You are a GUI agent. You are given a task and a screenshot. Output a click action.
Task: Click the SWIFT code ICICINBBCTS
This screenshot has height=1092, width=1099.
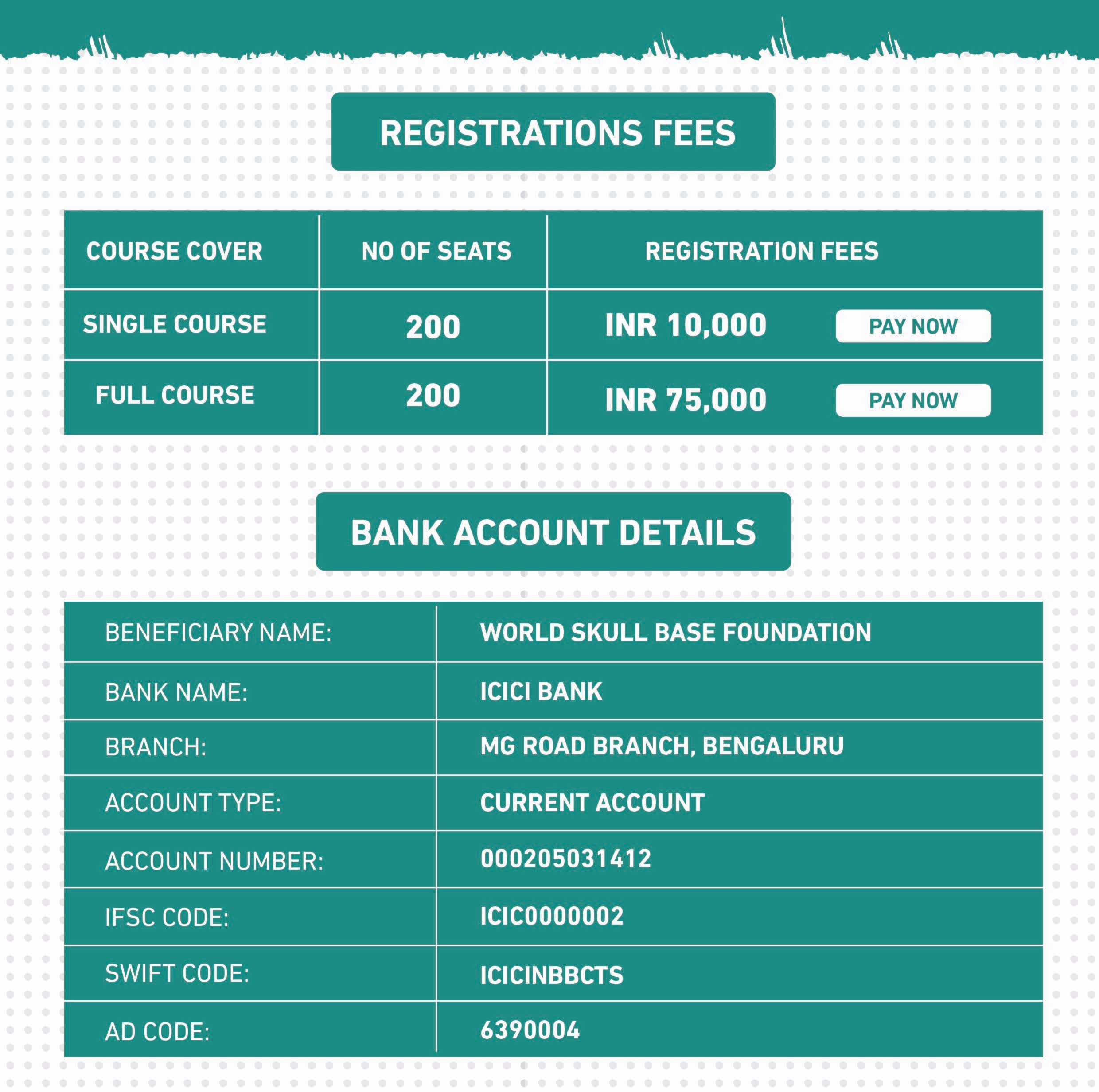coord(552,975)
